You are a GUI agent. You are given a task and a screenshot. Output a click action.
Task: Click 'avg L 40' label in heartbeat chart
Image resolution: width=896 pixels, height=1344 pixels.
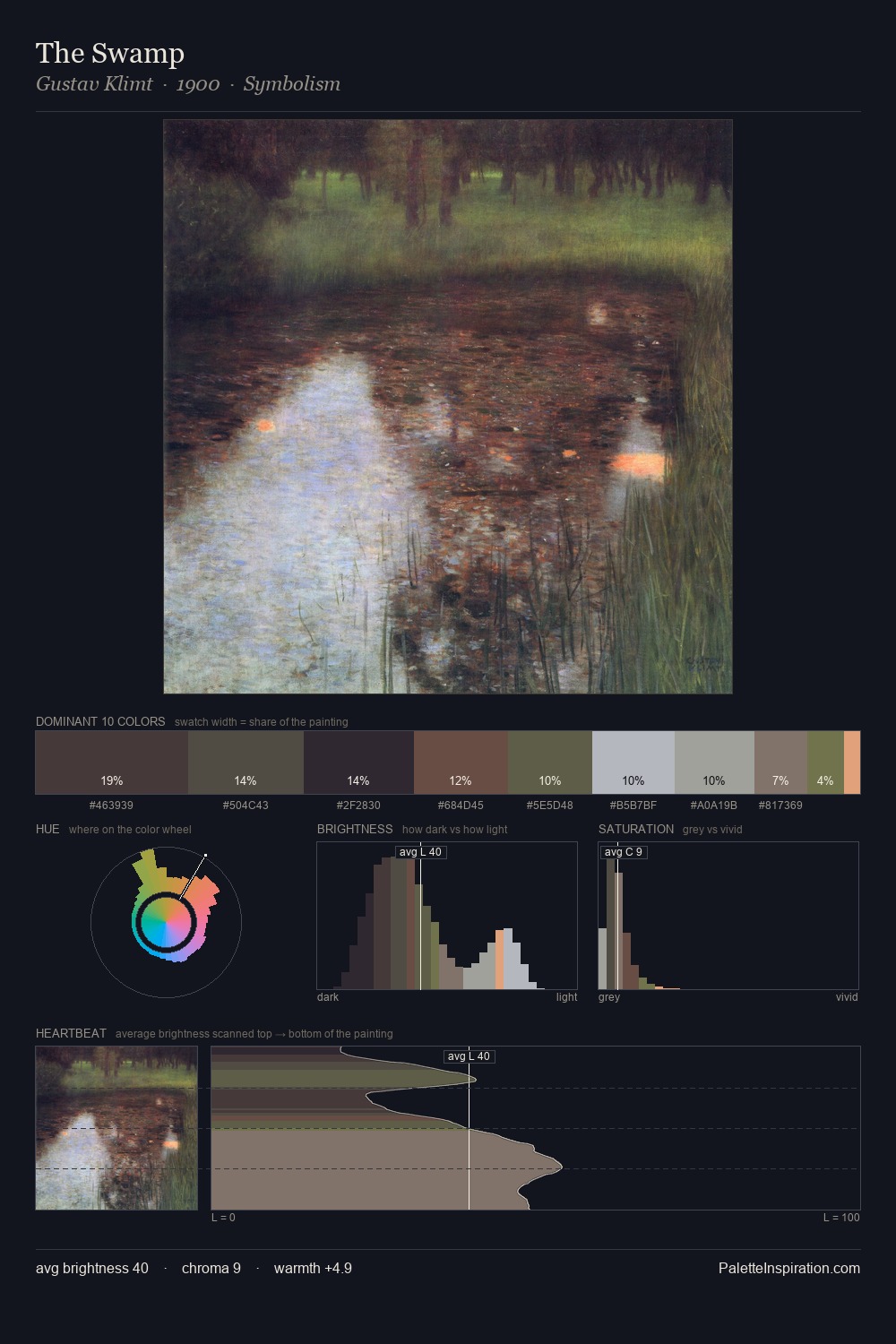click(469, 1056)
